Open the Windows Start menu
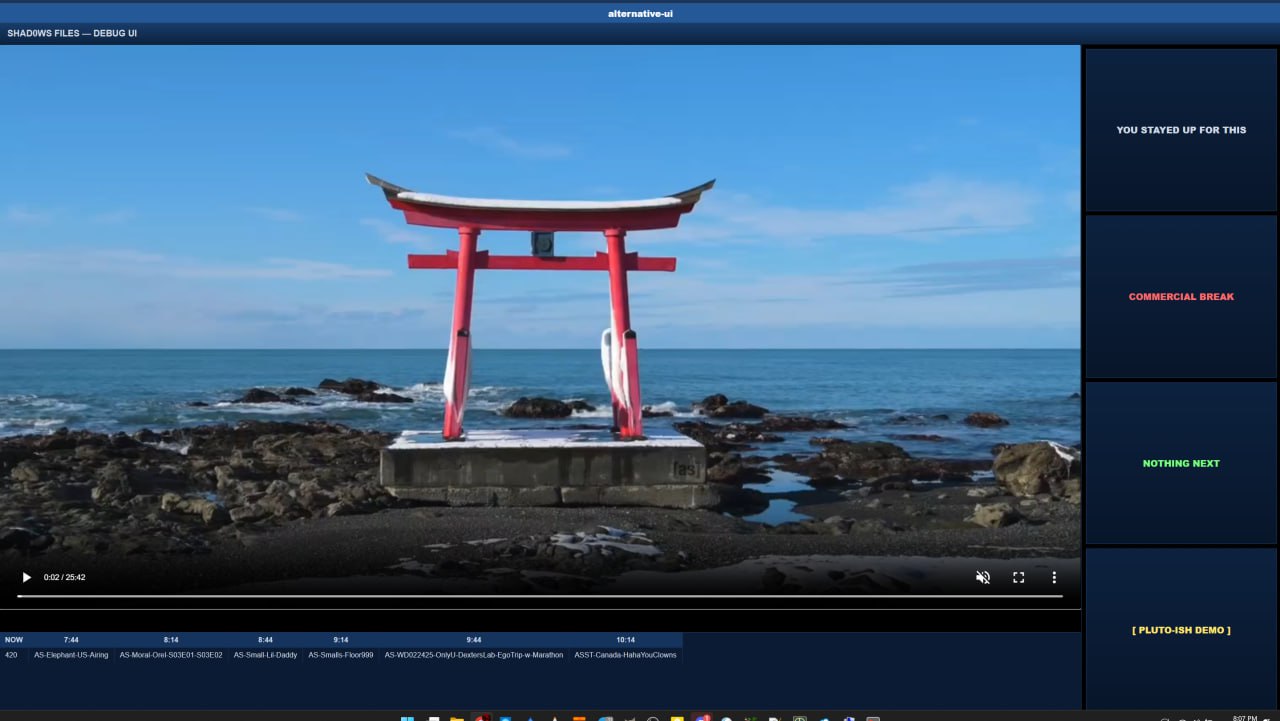1280x721 pixels. (x=407, y=718)
